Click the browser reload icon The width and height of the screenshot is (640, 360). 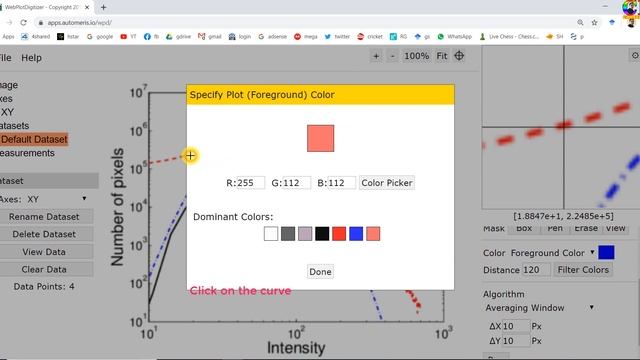23,23
